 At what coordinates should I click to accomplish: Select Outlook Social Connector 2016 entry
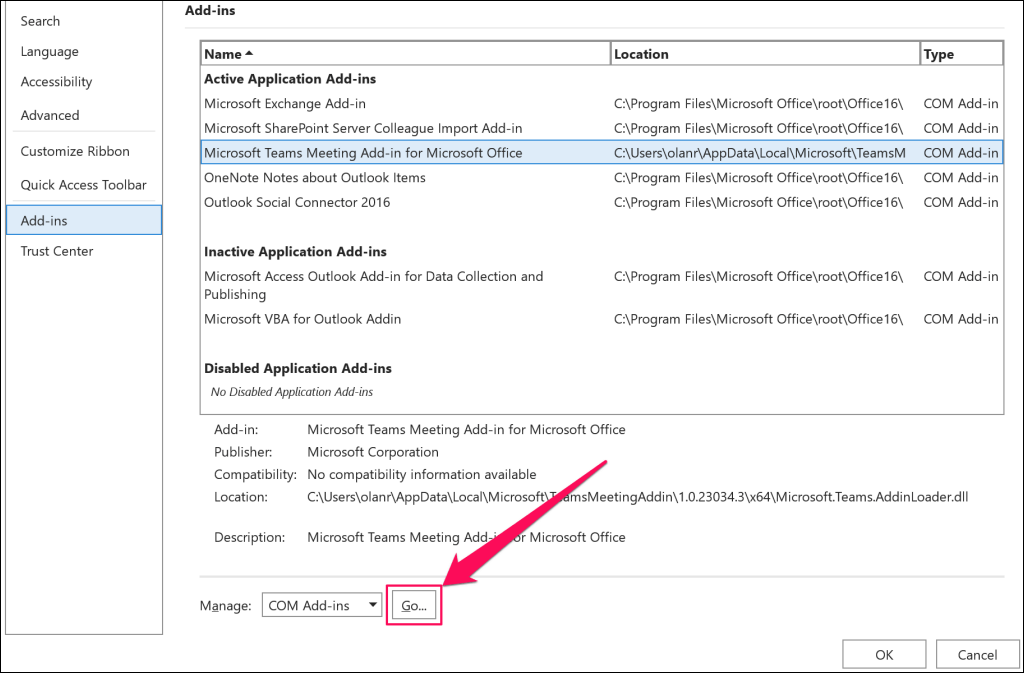pos(297,202)
